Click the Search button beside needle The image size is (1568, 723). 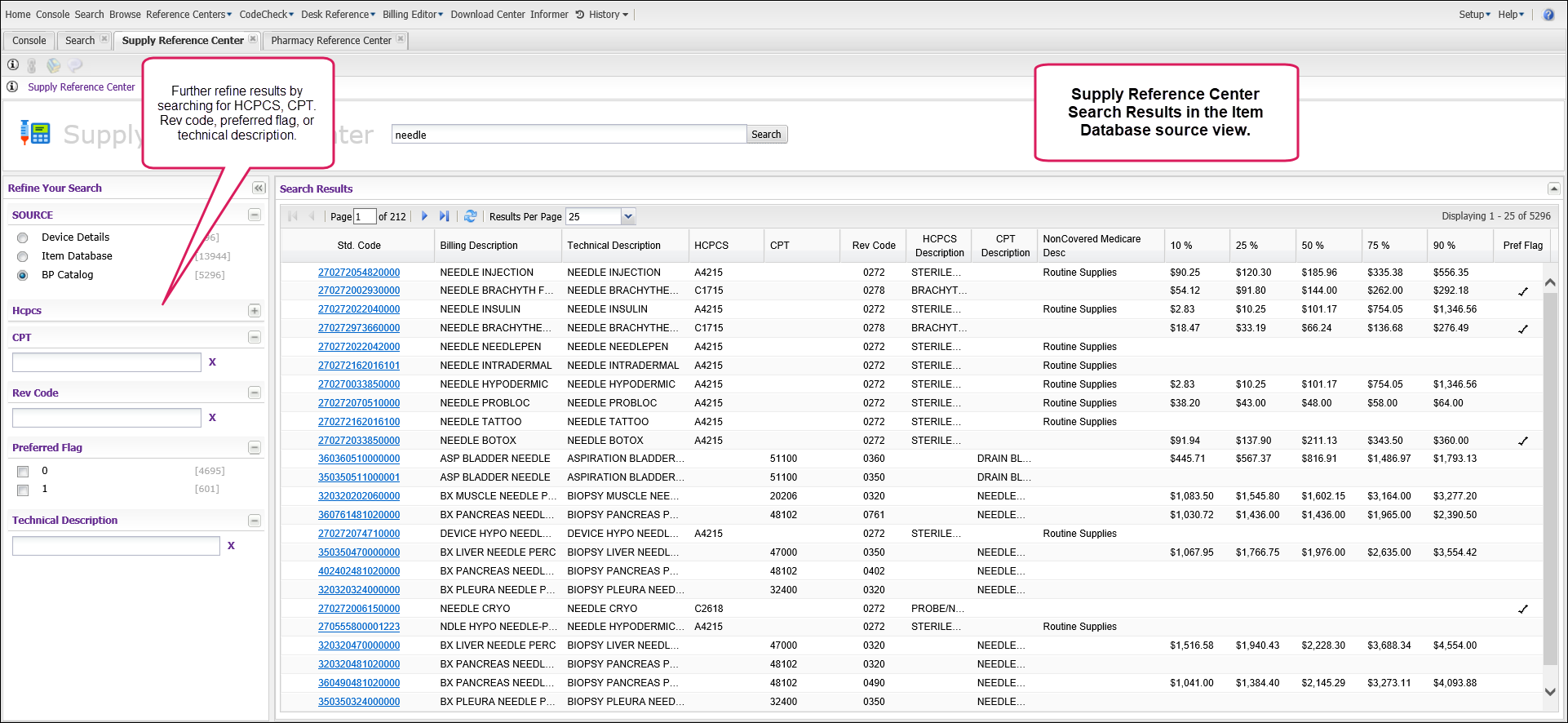click(766, 135)
